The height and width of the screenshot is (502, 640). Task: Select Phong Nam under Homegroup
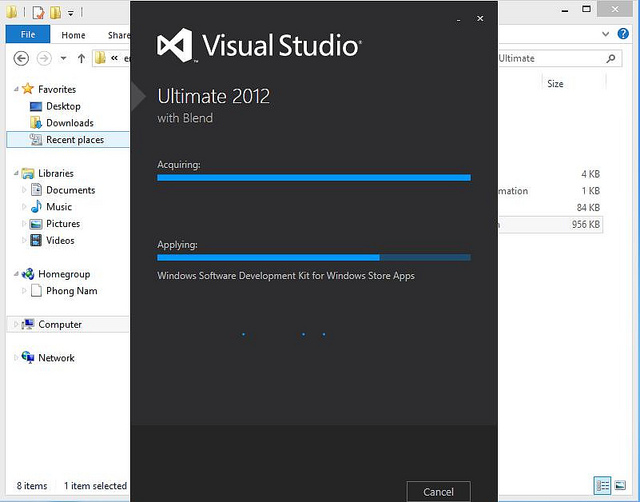[x=72, y=291]
